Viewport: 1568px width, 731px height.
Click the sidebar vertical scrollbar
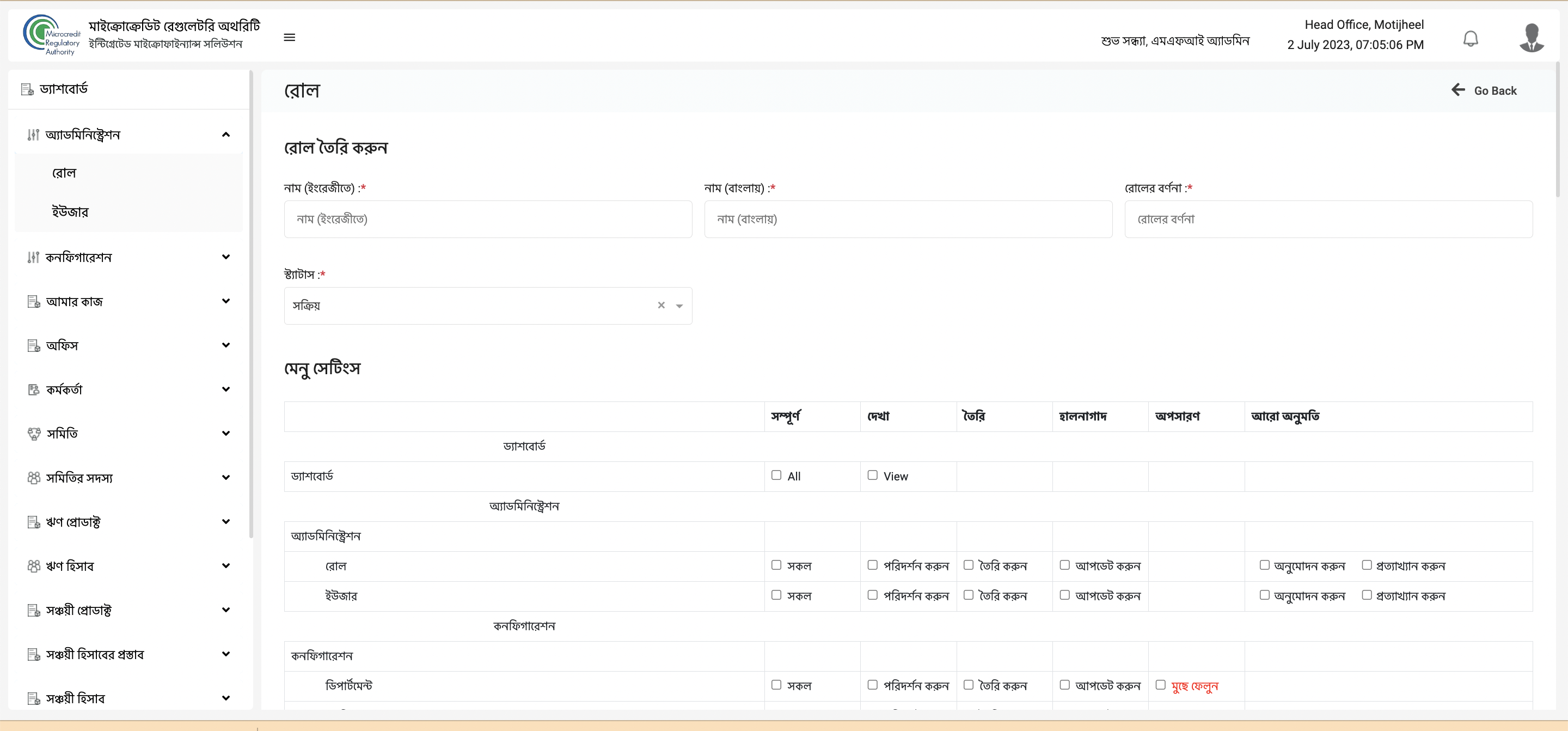click(x=251, y=304)
